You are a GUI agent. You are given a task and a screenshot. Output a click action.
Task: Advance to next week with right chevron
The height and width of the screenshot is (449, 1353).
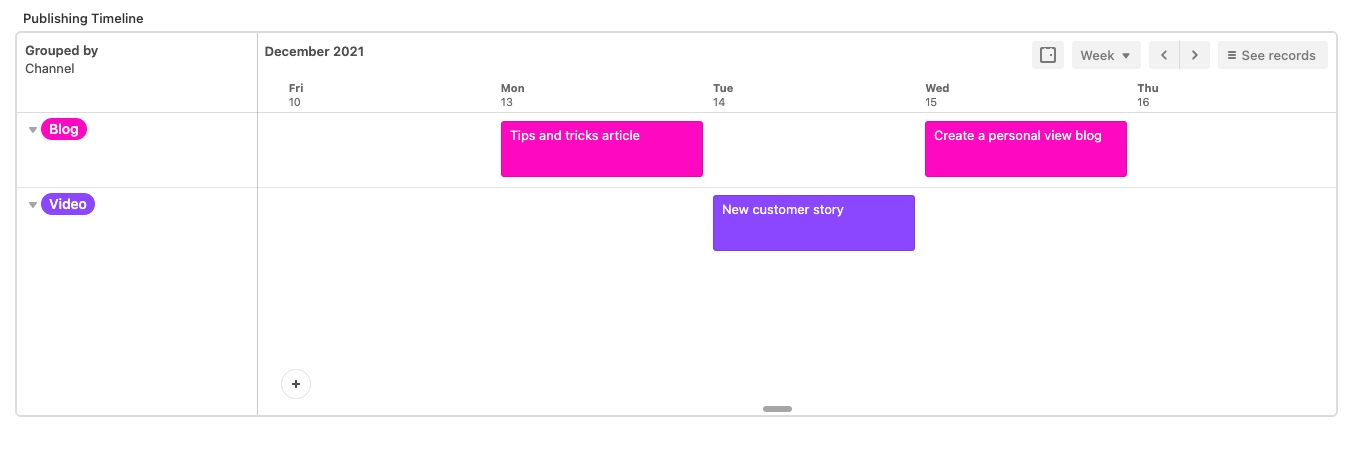click(x=1195, y=55)
